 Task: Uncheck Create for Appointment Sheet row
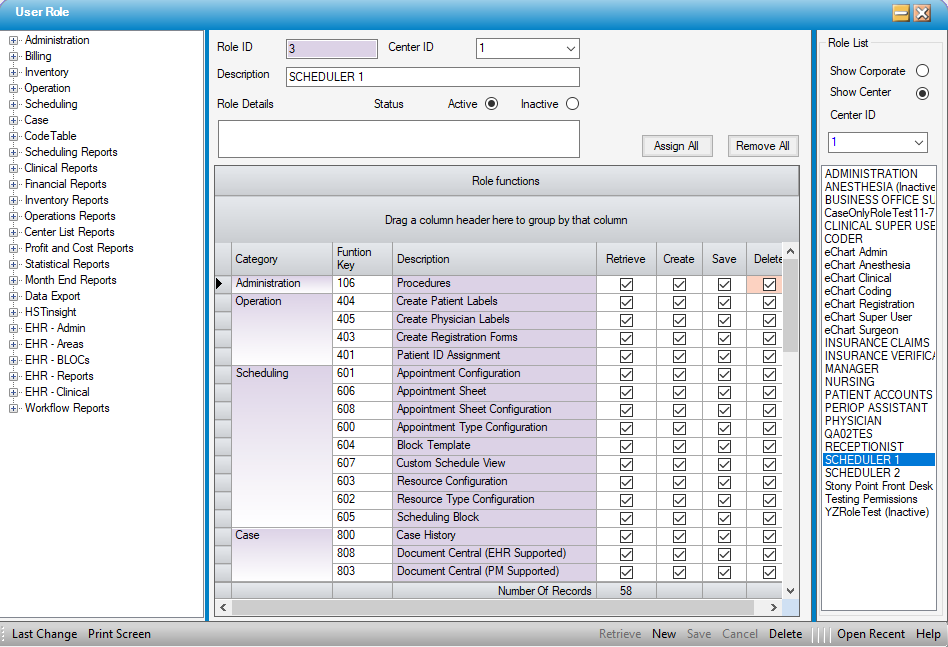pyautogui.click(x=679, y=392)
